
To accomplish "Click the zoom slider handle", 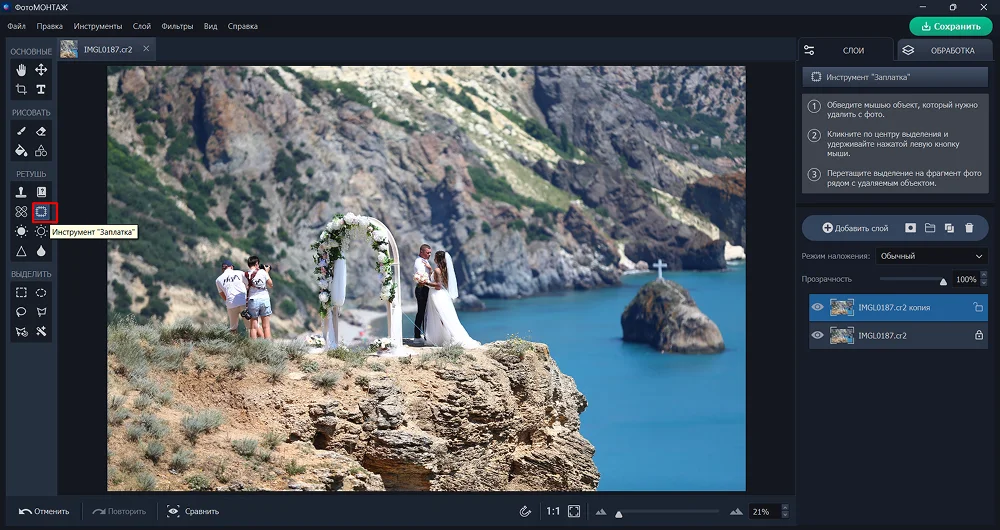I will (x=618, y=514).
